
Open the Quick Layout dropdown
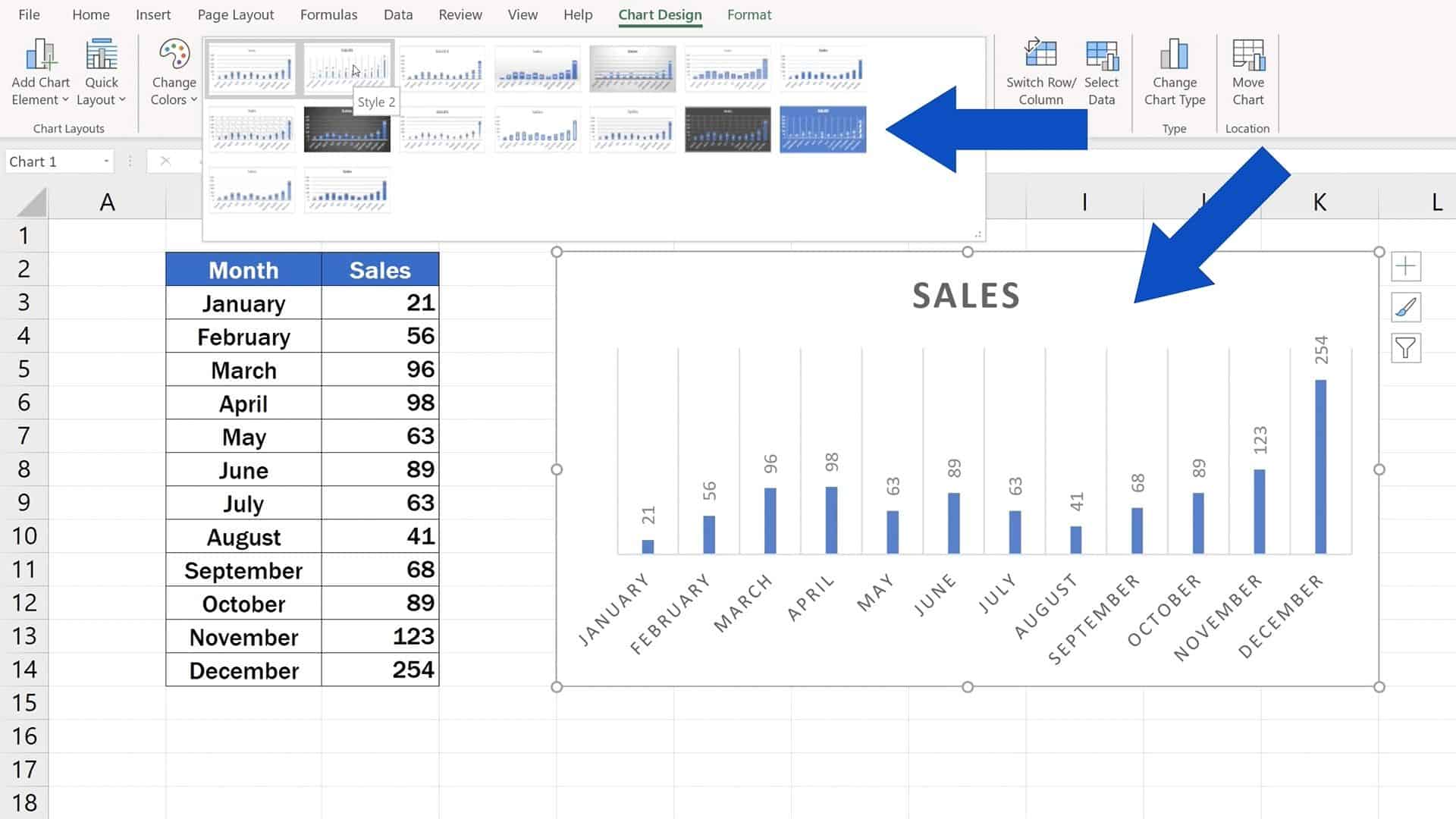coord(101,72)
